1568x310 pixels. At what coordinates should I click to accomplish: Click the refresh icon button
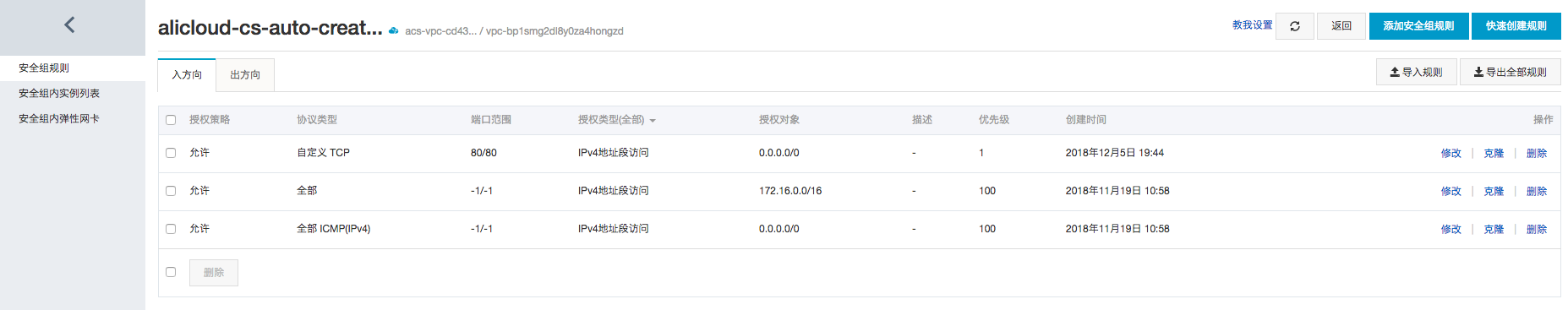[1295, 26]
